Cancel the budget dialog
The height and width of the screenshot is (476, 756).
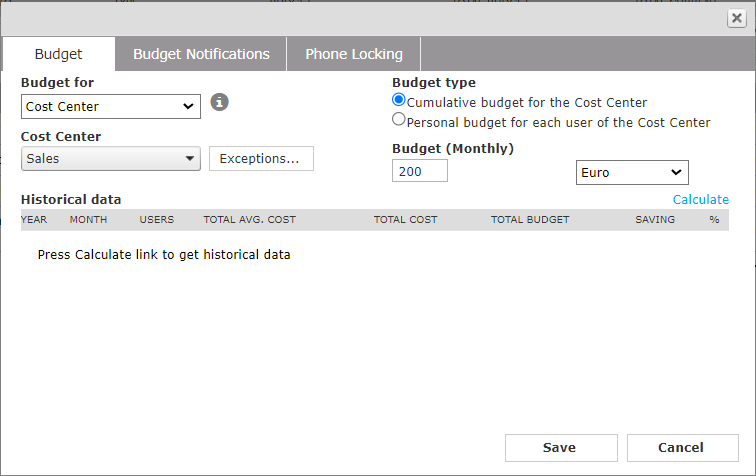coord(681,447)
